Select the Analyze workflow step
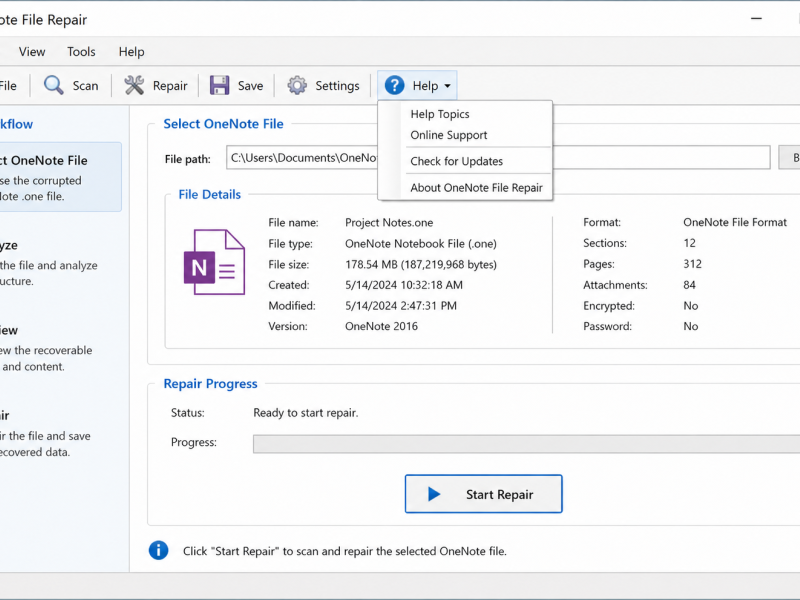 pyautogui.click(x=49, y=262)
